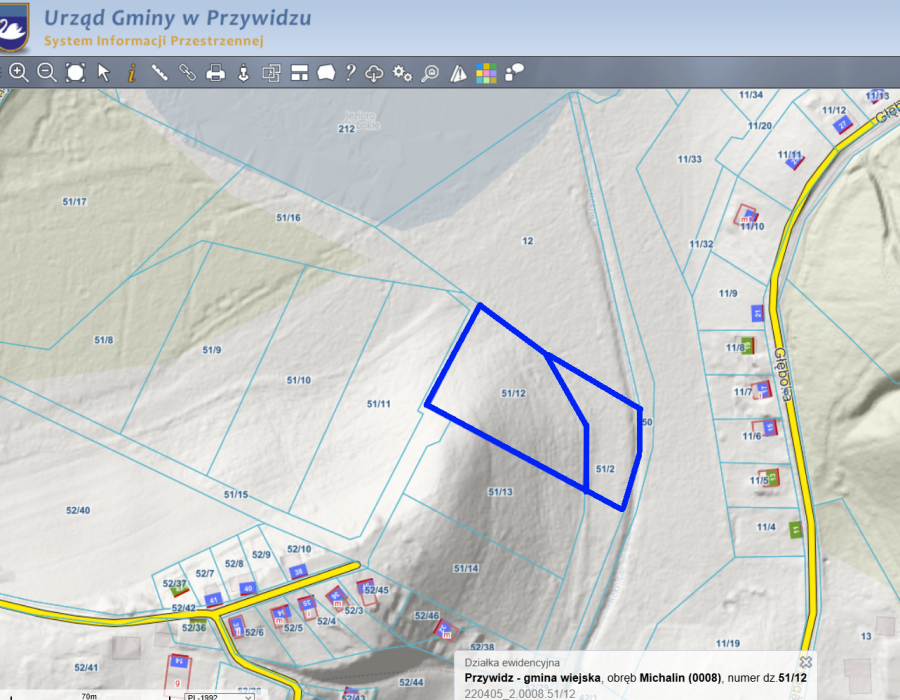The height and width of the screenshot is (700, 900).
Task: Click the search magnifier toolbar icon
Action: pos(430,72)
